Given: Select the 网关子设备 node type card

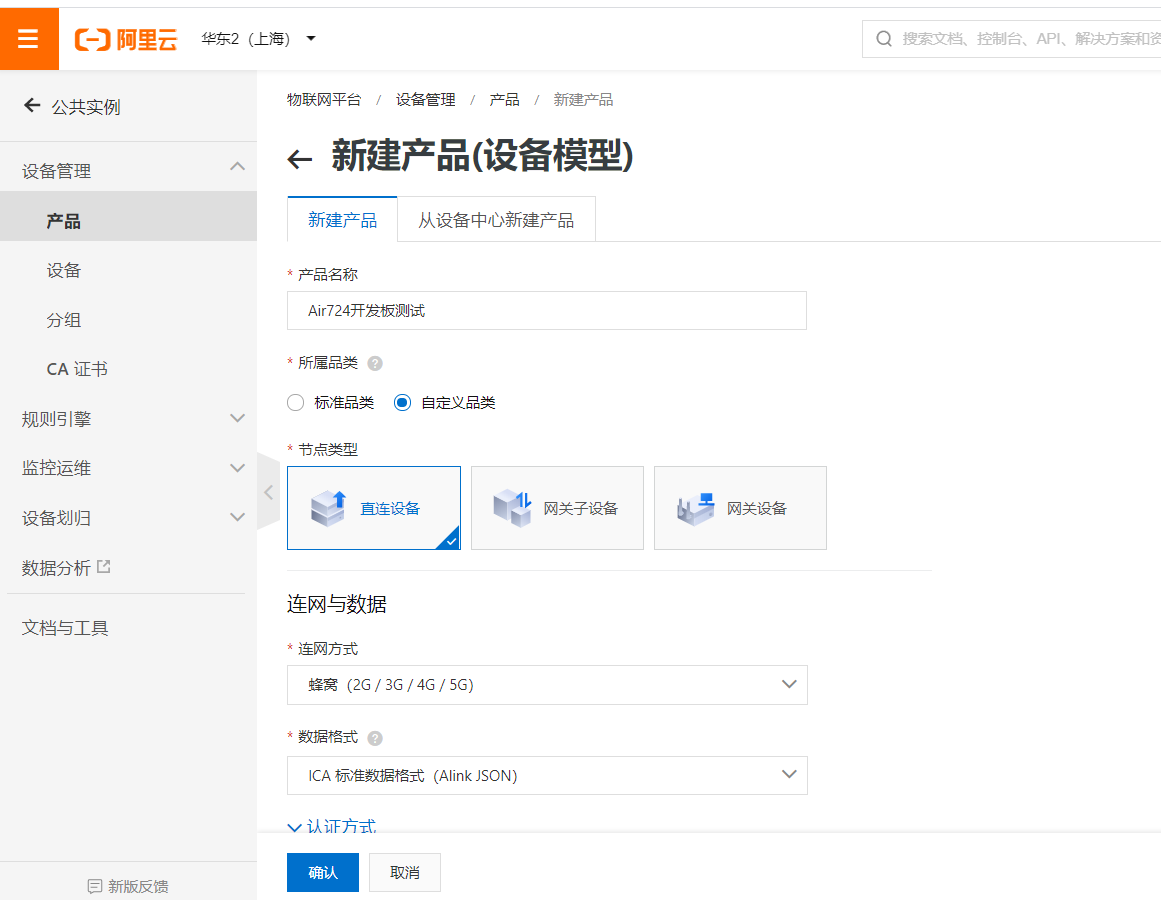Looking at the screenshot, I should 557,507.
